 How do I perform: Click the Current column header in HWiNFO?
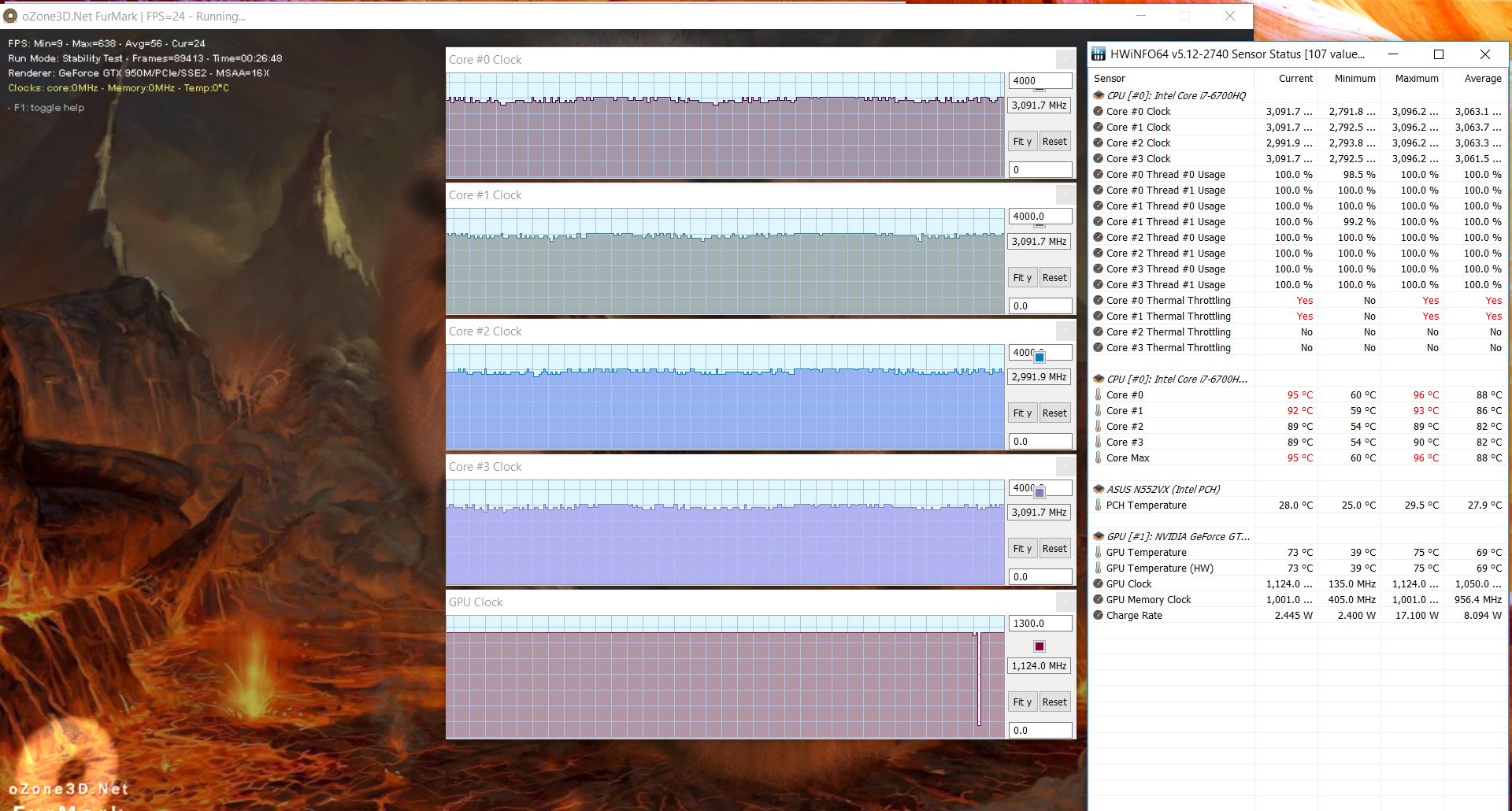(x=1286, y=79)
